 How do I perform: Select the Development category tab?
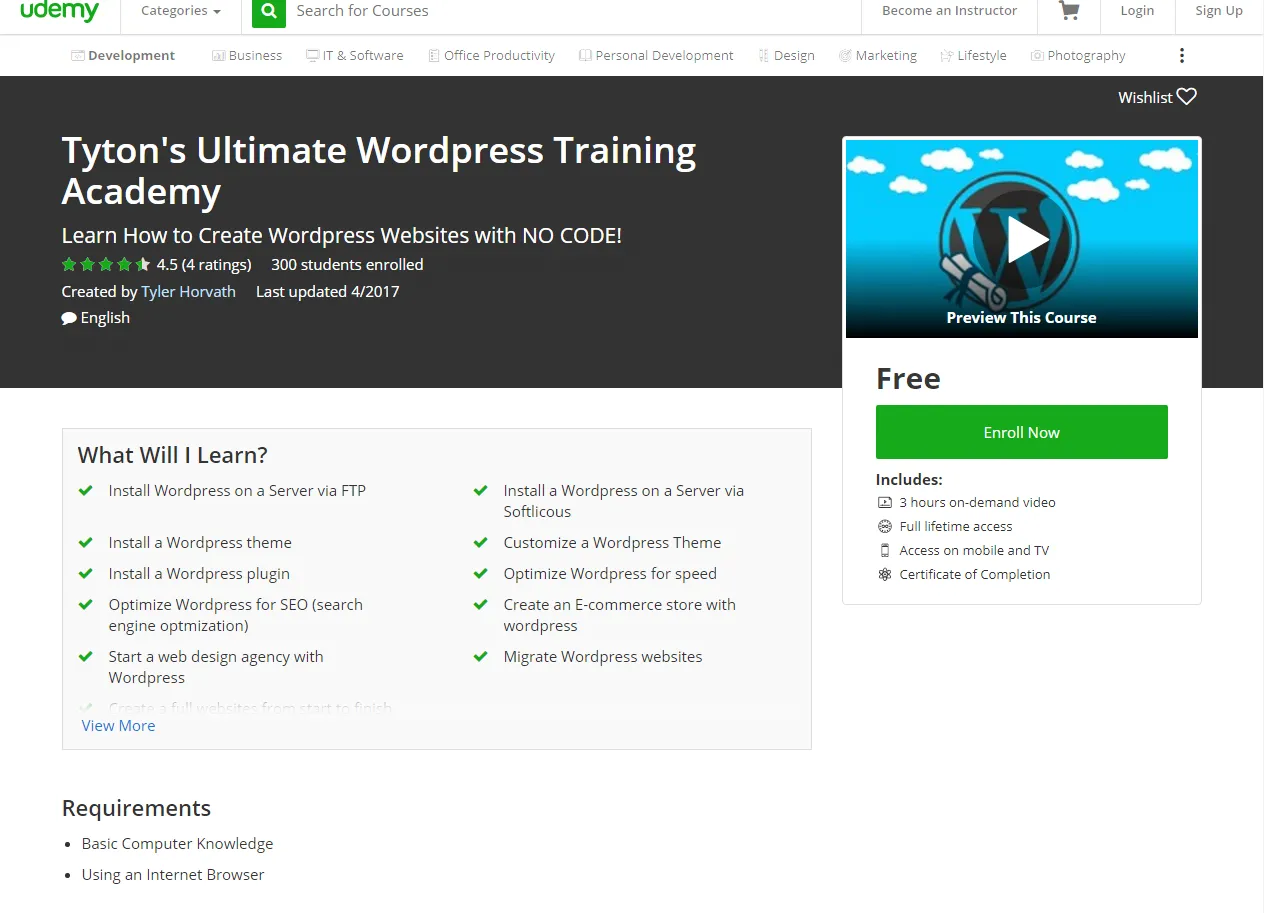pos(123,56)
